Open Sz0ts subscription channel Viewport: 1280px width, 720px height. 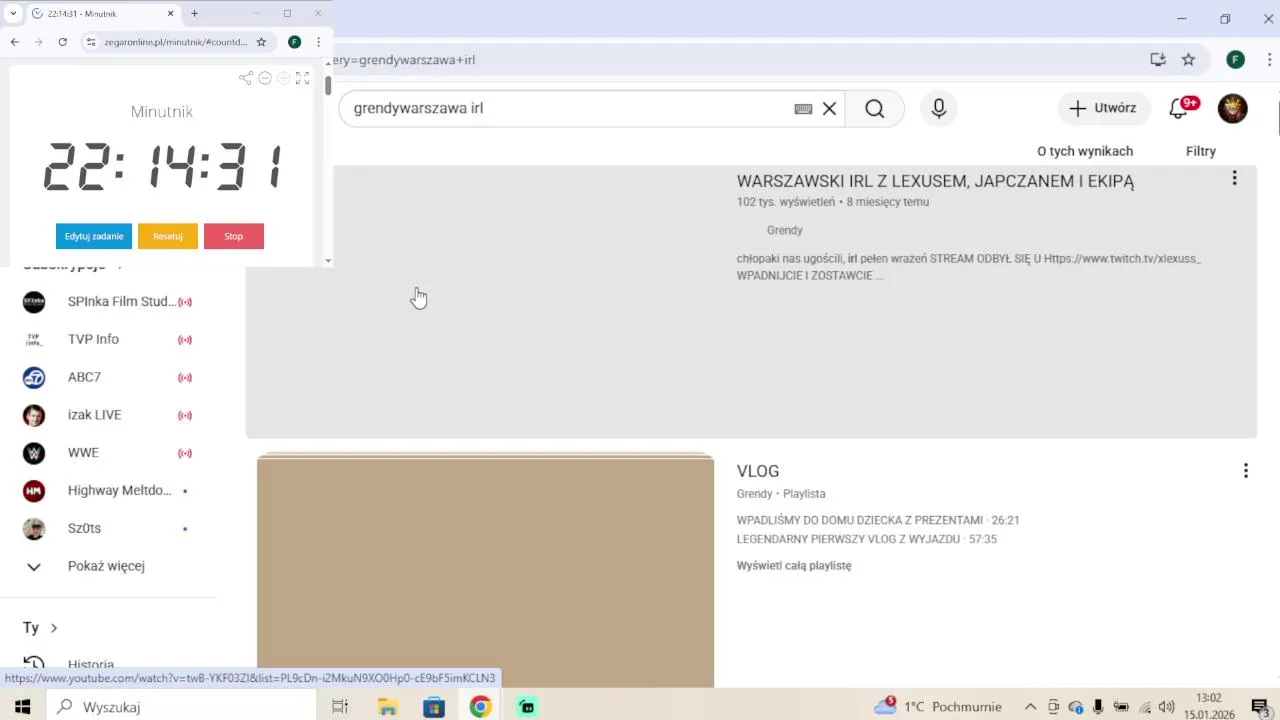point(108,528)
